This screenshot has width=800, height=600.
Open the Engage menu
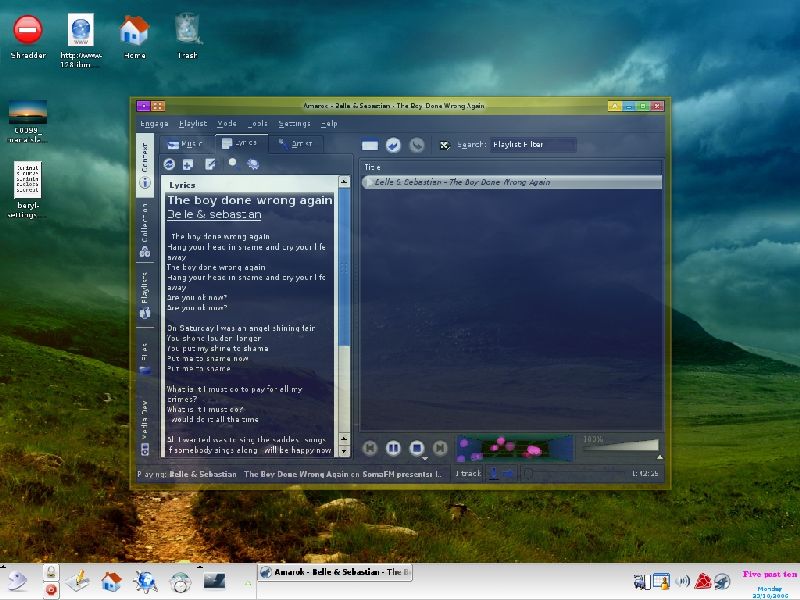(x=154, y=123)
